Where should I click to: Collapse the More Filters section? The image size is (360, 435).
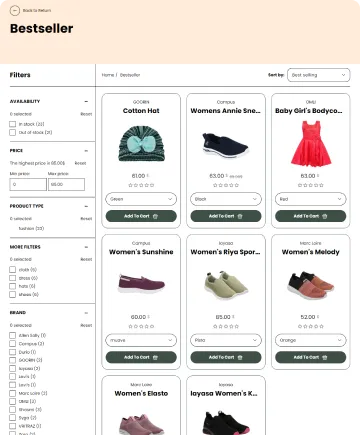(x=86, y=247)
